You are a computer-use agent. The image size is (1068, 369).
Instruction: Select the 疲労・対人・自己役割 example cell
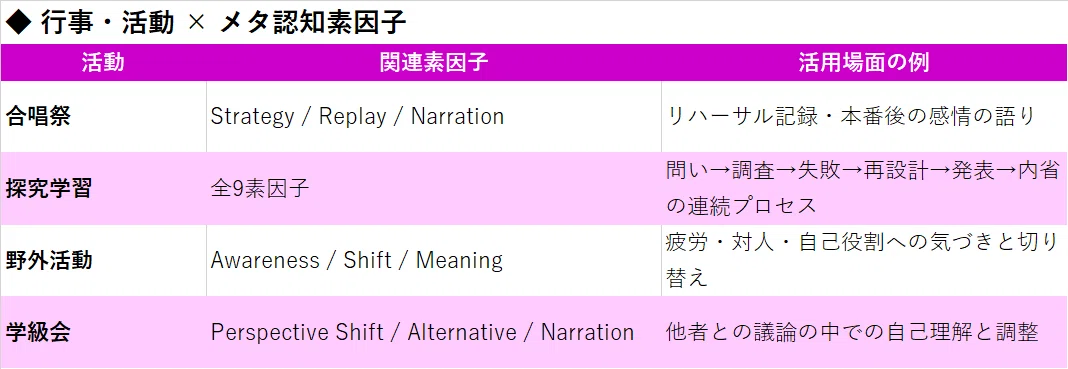tap(864, 261)
